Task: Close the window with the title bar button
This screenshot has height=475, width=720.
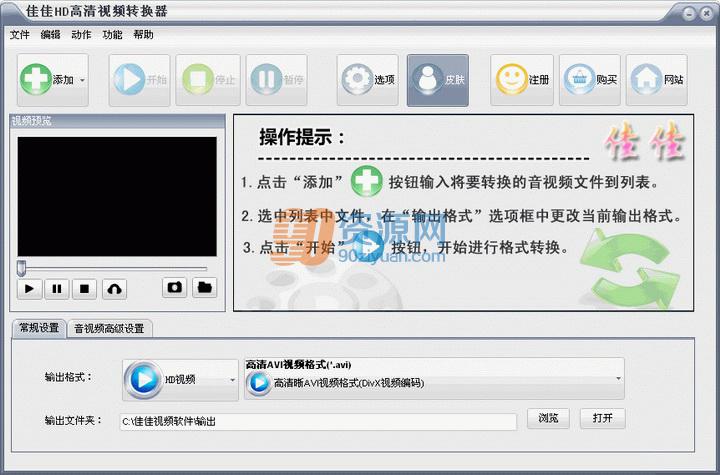Action: pyautogui.click(x=706, y=14)
